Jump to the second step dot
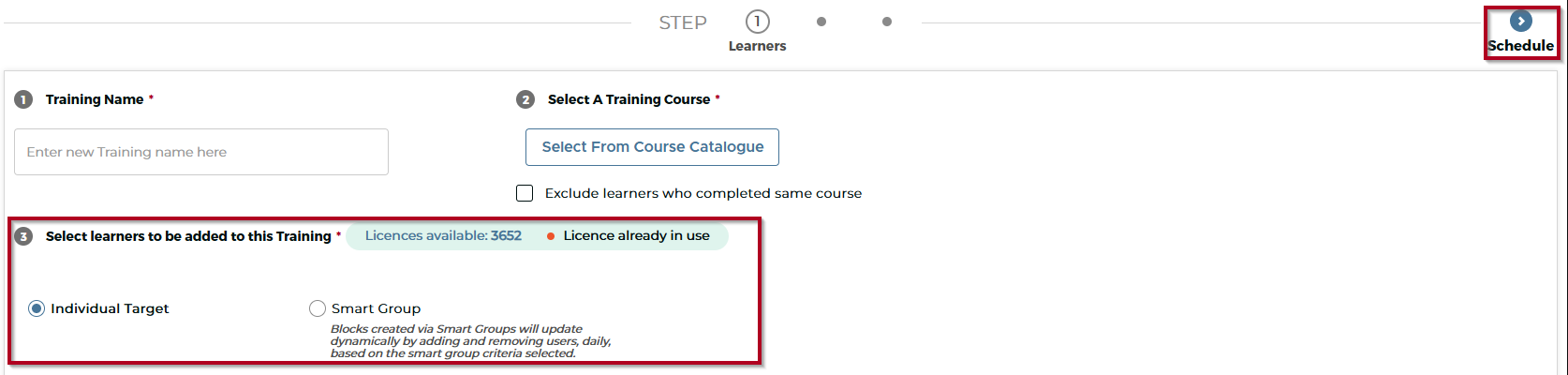The image size is (1568, 375). point(821,22)
